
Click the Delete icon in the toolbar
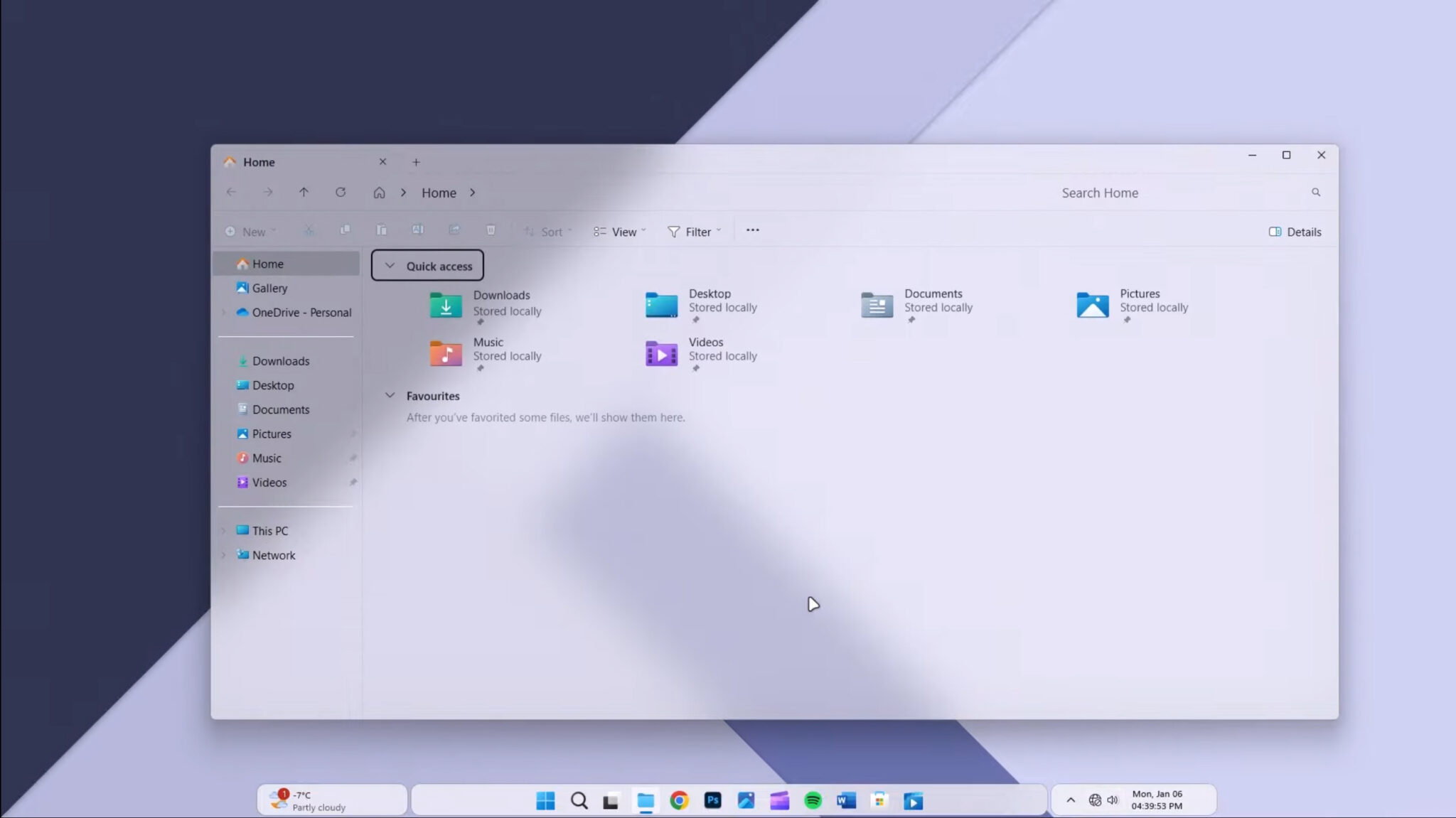coord(491,230)
